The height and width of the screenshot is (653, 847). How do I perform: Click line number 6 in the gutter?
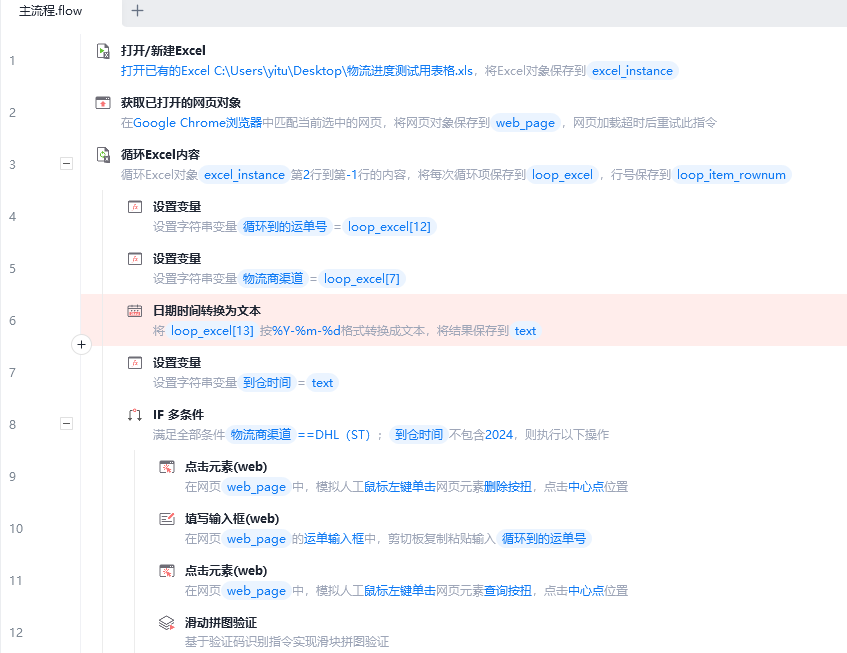pyautogui.click(x=12, y=320)
